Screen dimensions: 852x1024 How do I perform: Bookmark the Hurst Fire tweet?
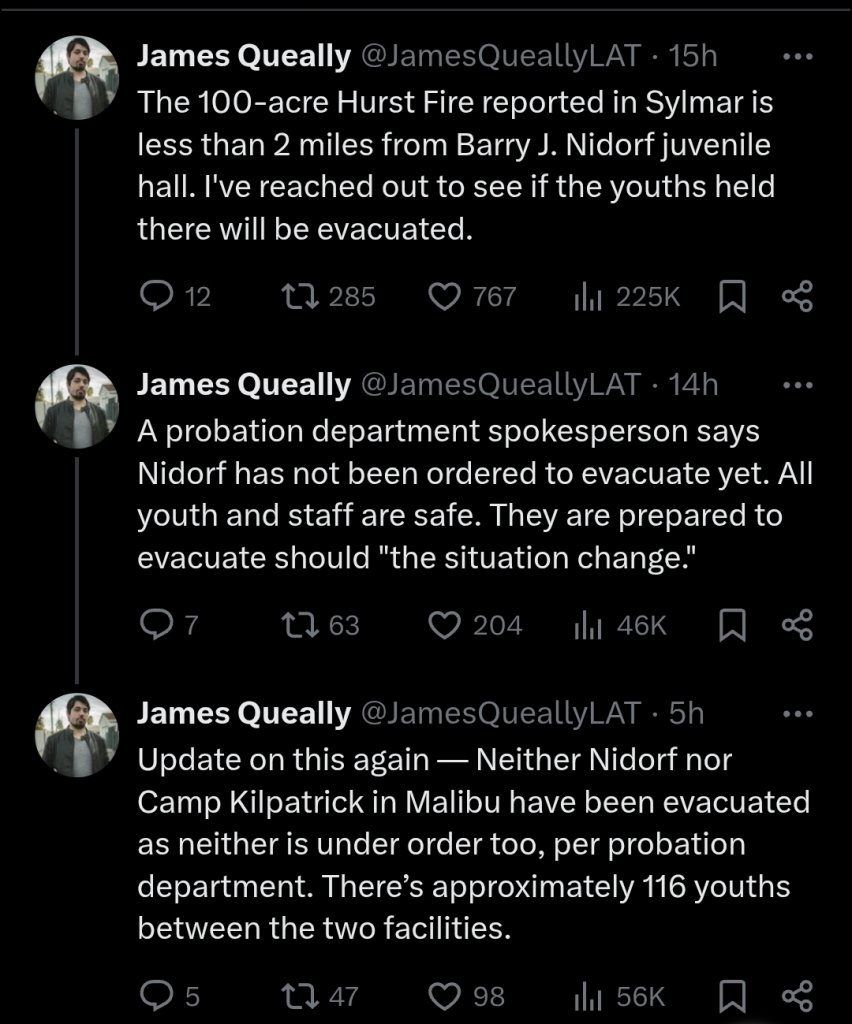[733, 296]
